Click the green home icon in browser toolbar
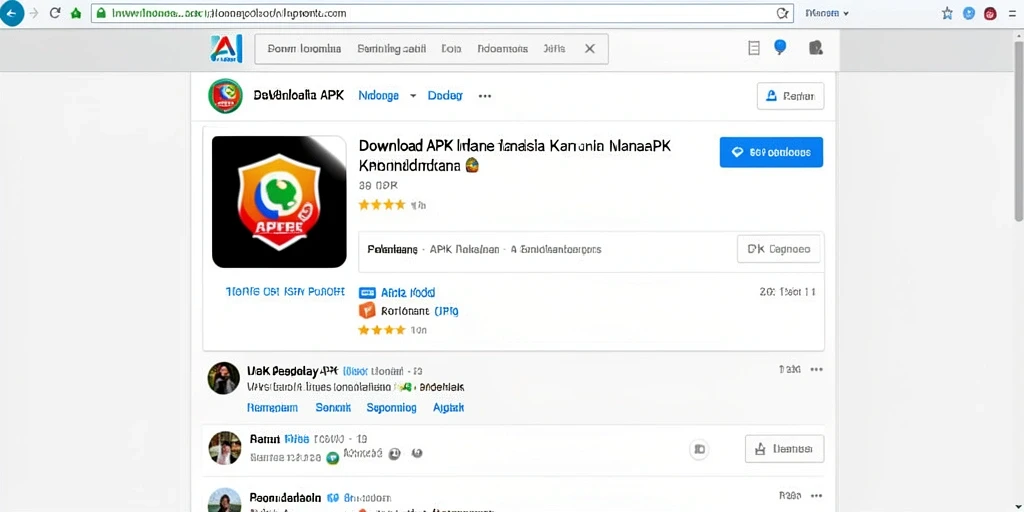This screenshot has height=512, width=1024. click(76, 13)
